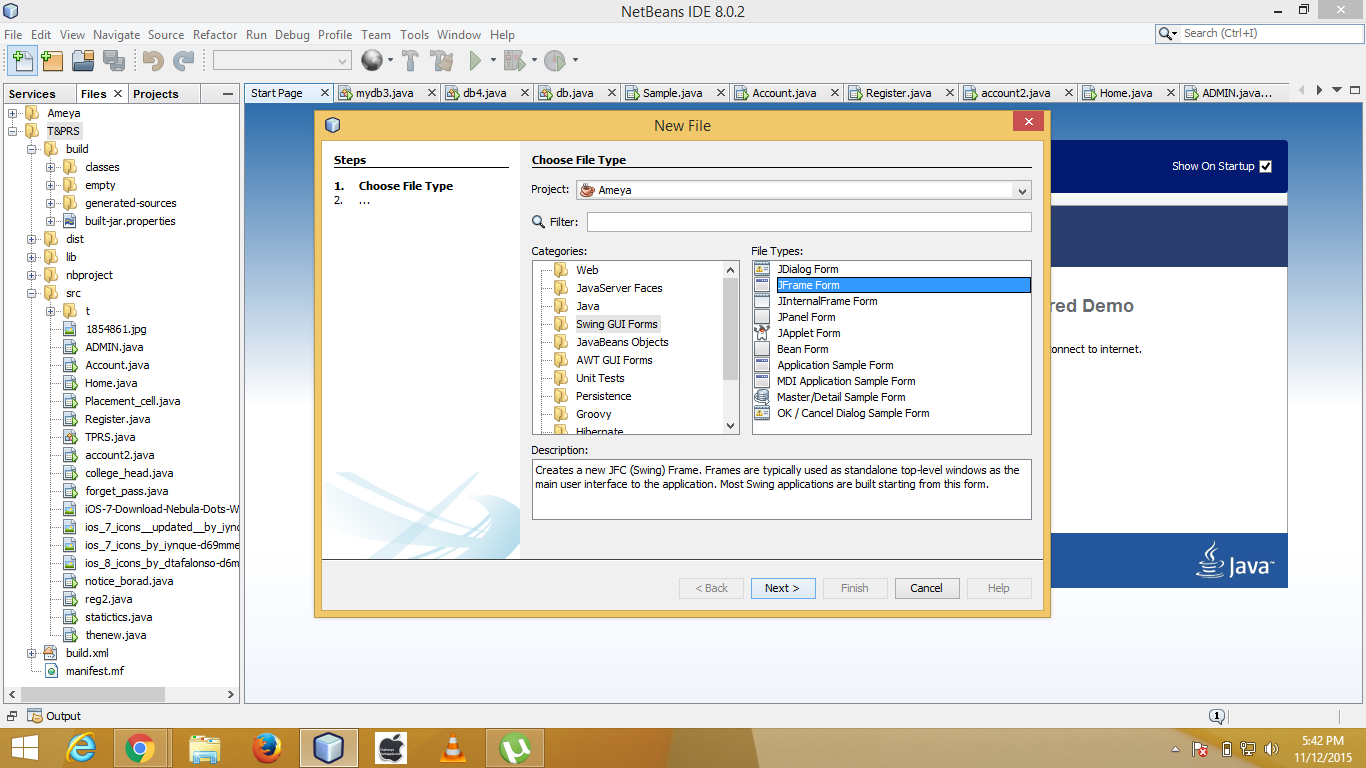Click the Redo icon in the toolbar
This screenshot has height=768, width=1366.
click(182, 61)
